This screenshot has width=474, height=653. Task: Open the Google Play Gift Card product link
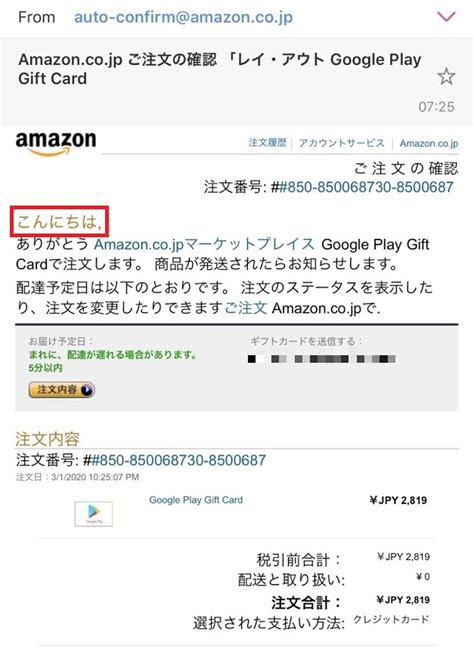tap(196, 500)
